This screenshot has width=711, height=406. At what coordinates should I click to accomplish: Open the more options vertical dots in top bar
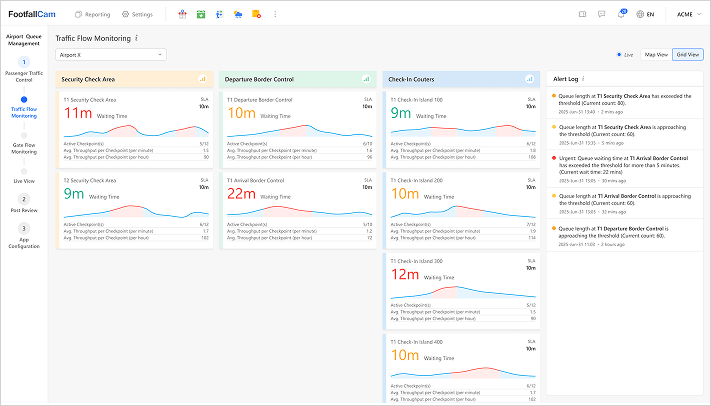click(x=275, y=15)
